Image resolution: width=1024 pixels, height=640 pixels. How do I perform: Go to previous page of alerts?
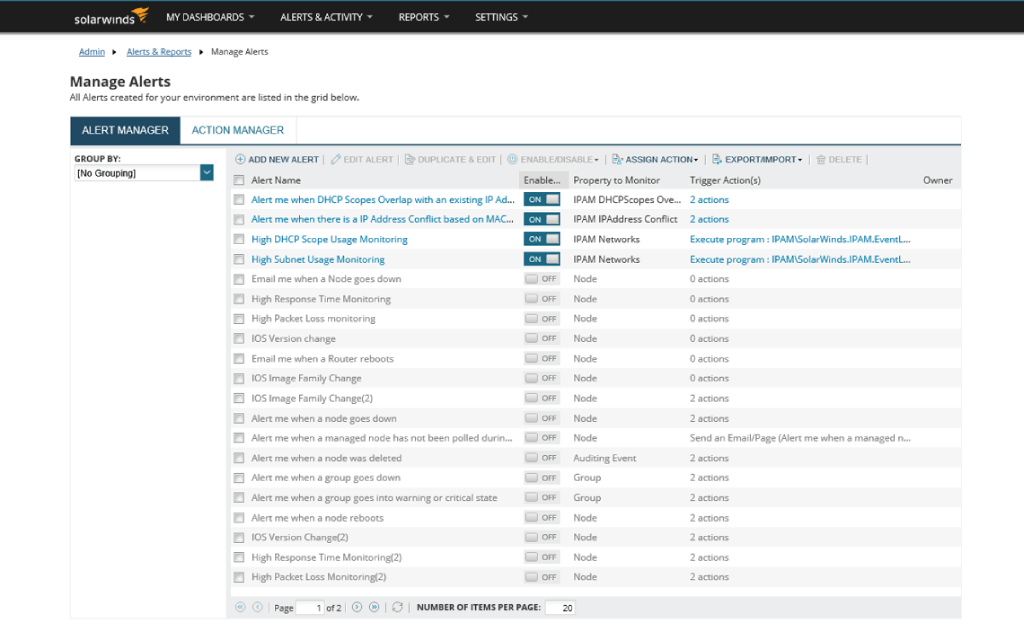coord(257,607)
